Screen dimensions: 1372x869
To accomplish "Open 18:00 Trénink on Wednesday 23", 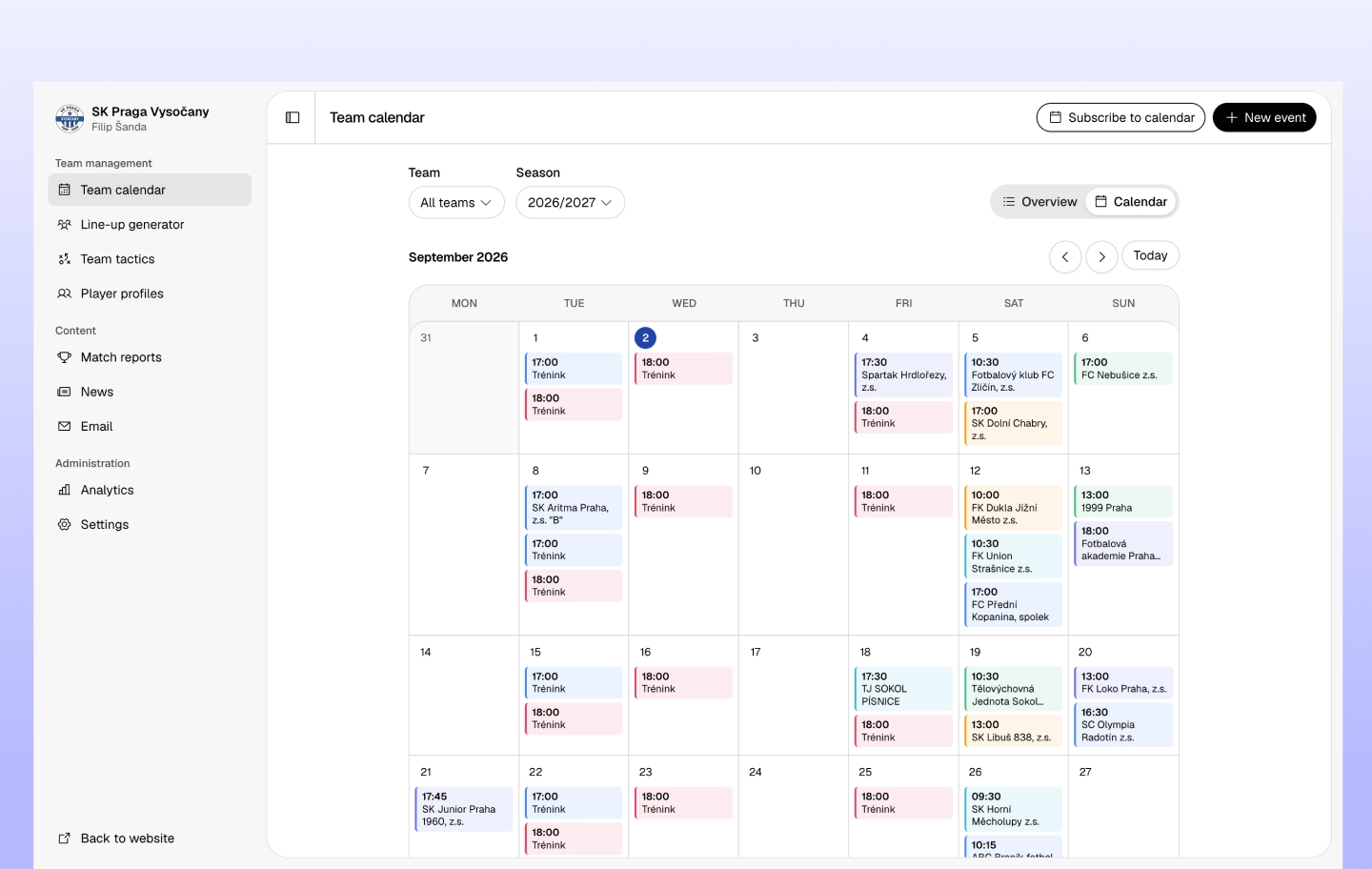I will coord(683,802).
